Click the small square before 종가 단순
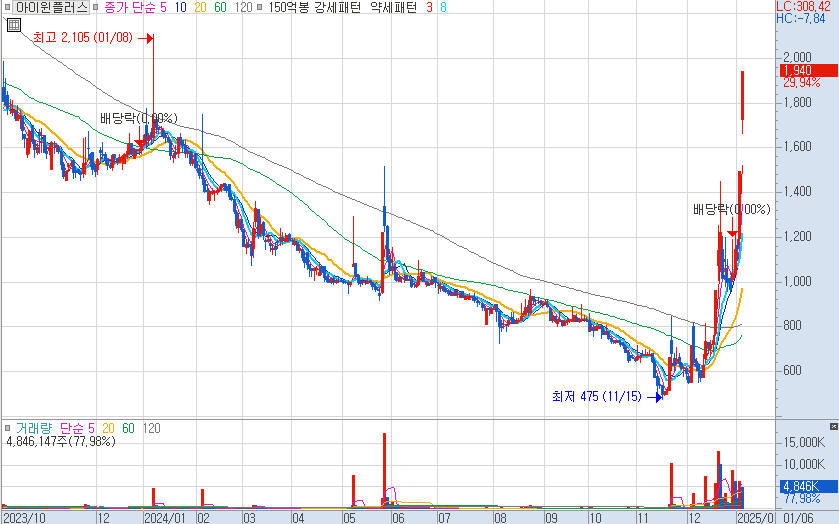Screen dimensions: 839x524 [x=96, y=7]
